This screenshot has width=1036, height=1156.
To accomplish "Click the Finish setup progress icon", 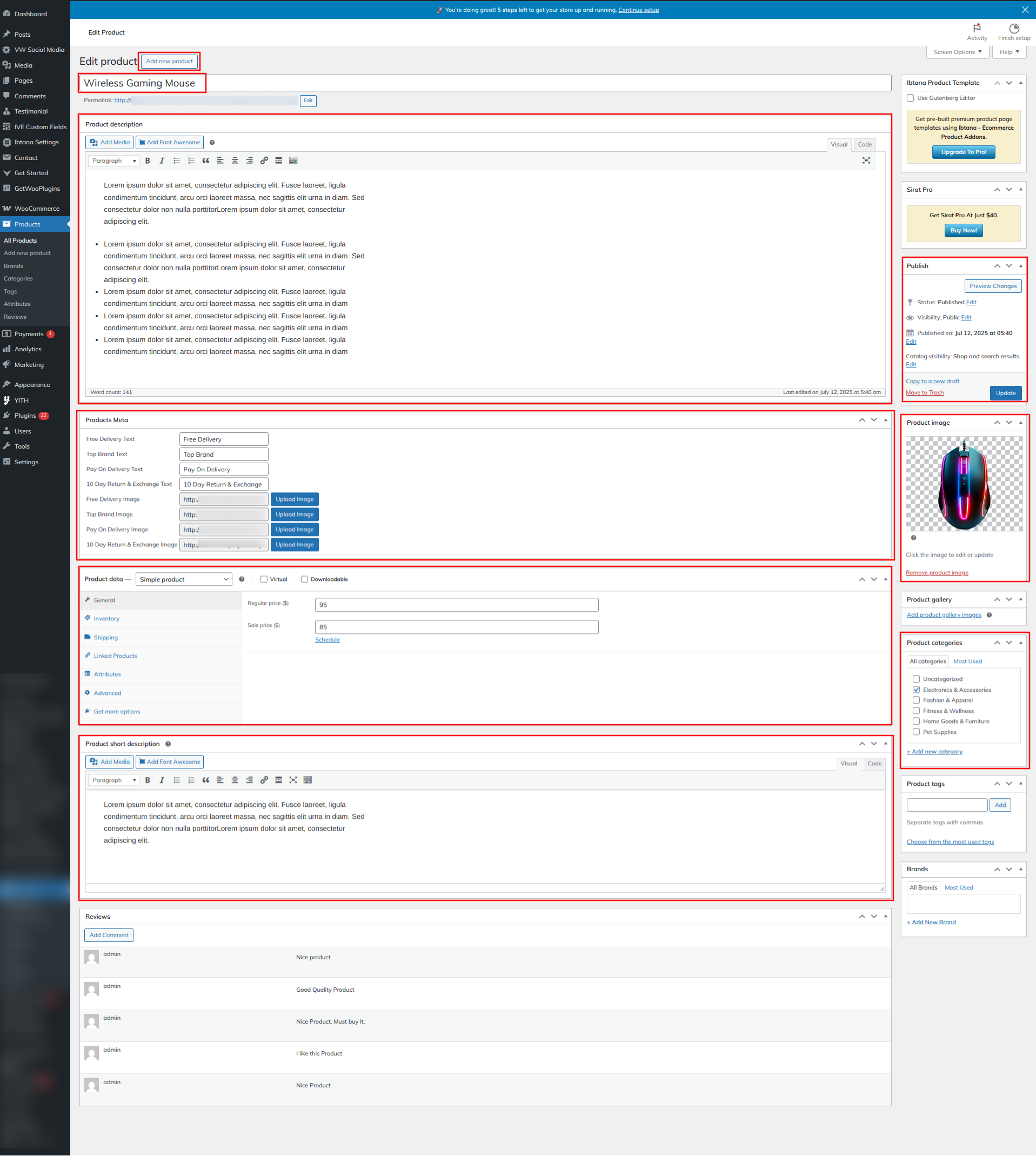I will pos(1014,29).
